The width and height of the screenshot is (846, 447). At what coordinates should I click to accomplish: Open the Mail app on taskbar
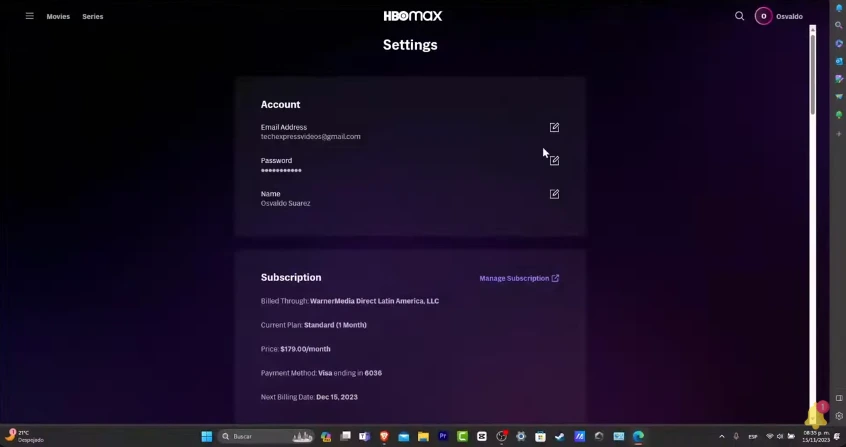pos(404,436)
